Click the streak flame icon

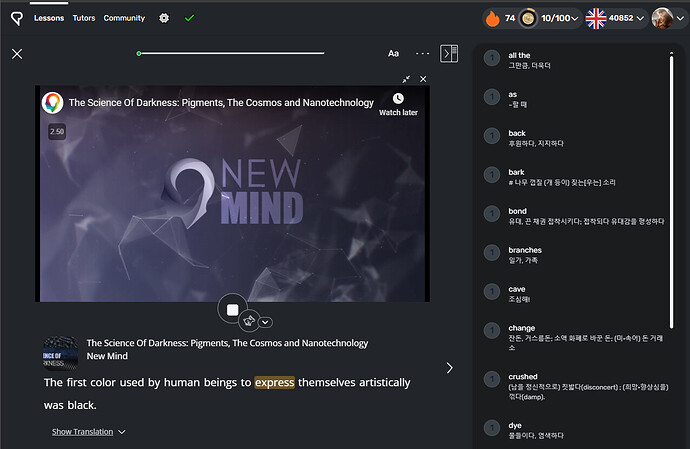click(x=492, y=18)
